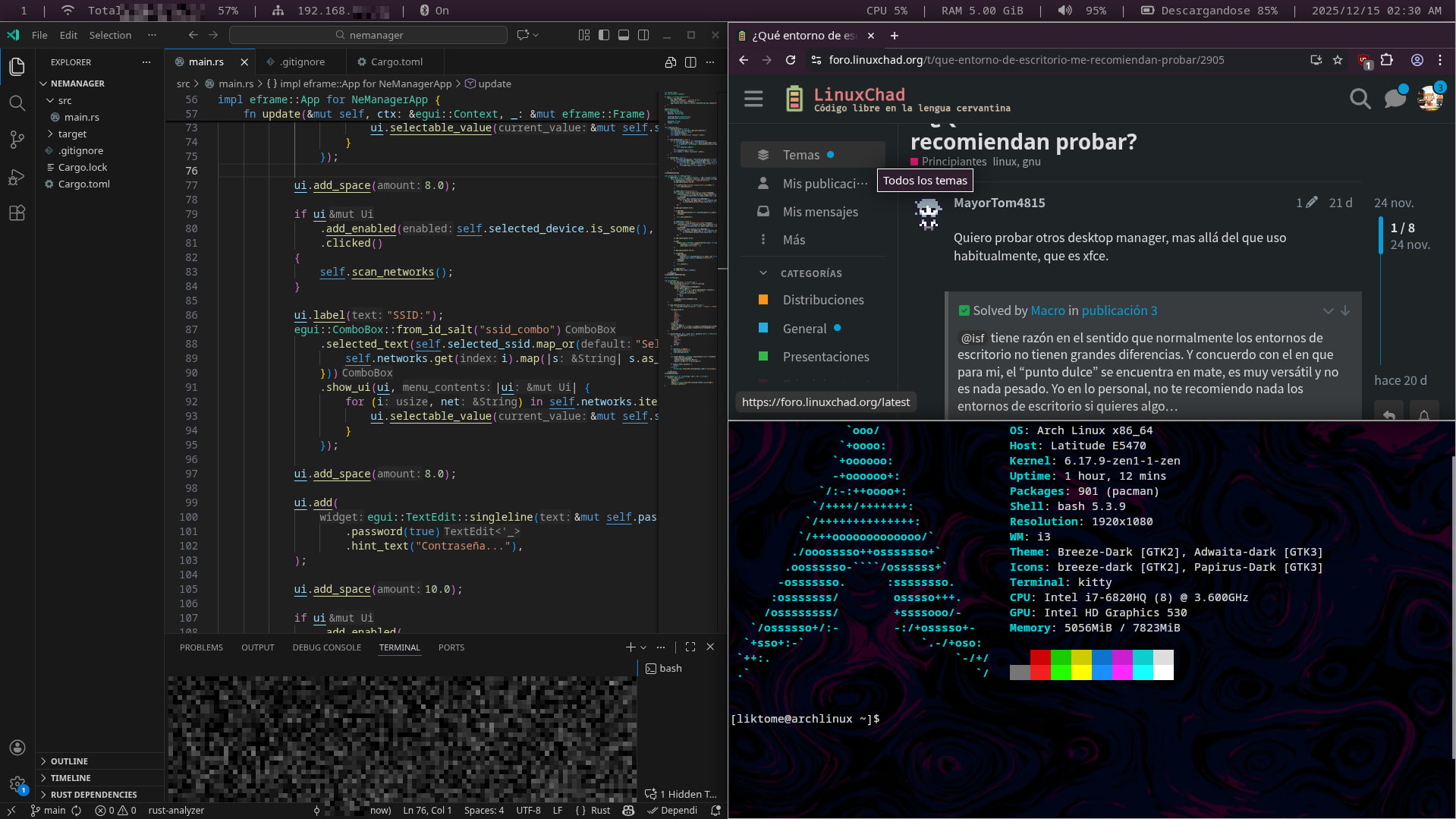
Task: Open the PROBLEMS panel tab
Action: 201,647
